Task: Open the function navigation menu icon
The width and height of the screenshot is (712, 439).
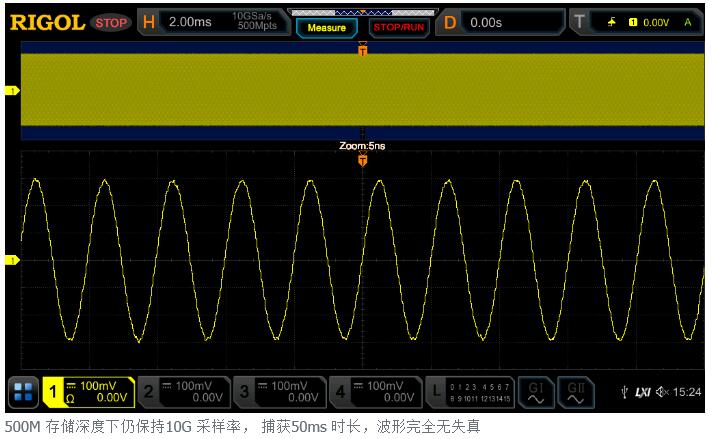Action: (x=23, y=392)
